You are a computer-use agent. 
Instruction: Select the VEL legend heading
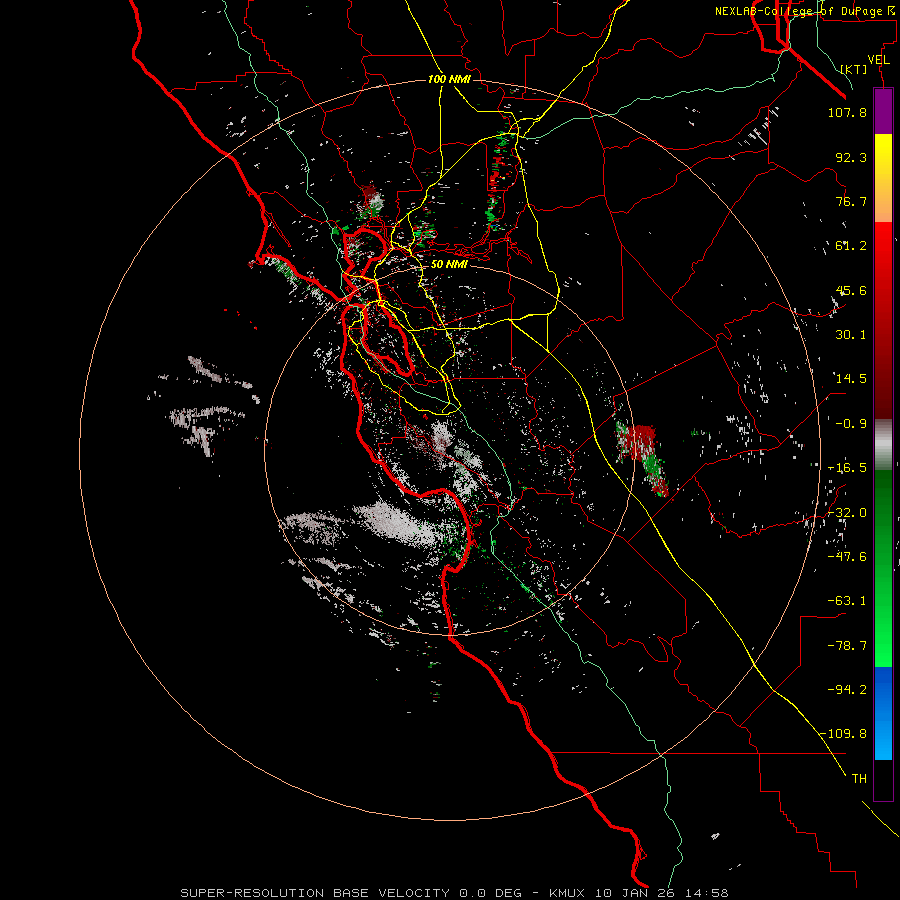[878, 60]
